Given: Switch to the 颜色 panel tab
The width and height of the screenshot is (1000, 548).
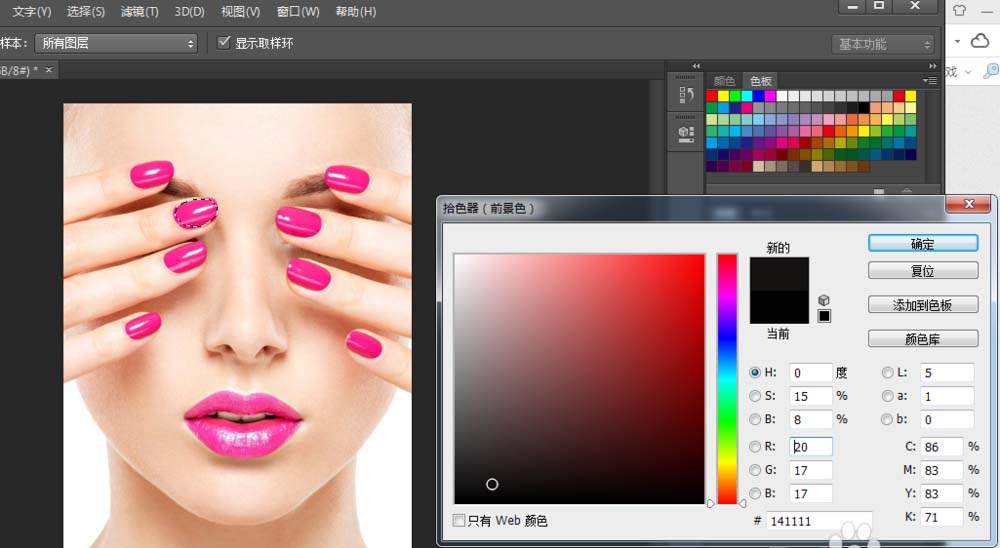Looking at the screenshot, I should click(724, 81).
